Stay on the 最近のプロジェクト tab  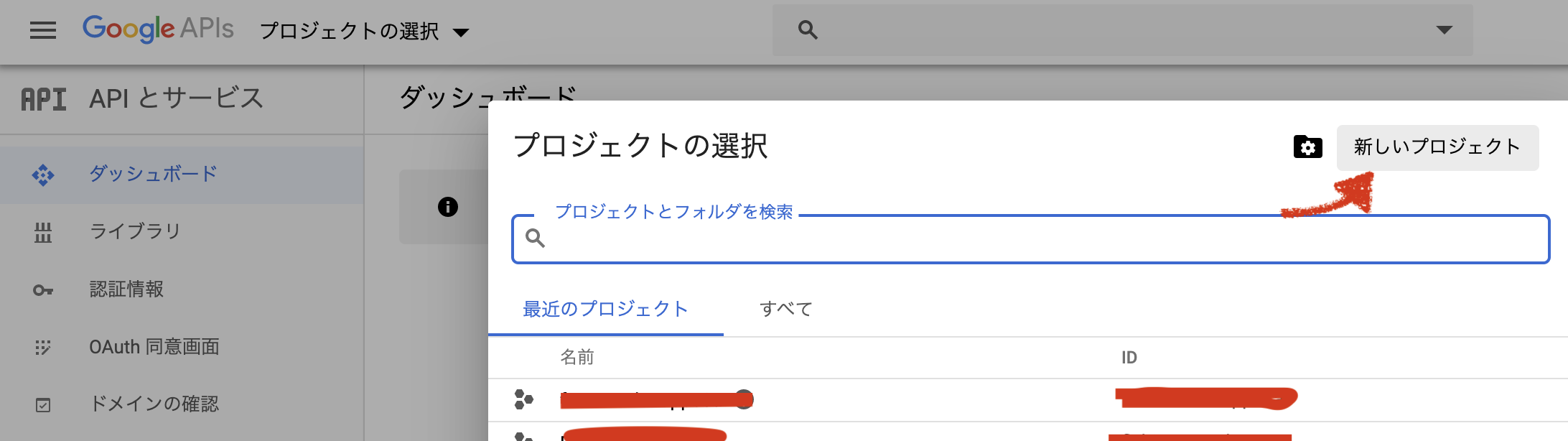coord(605,309)
